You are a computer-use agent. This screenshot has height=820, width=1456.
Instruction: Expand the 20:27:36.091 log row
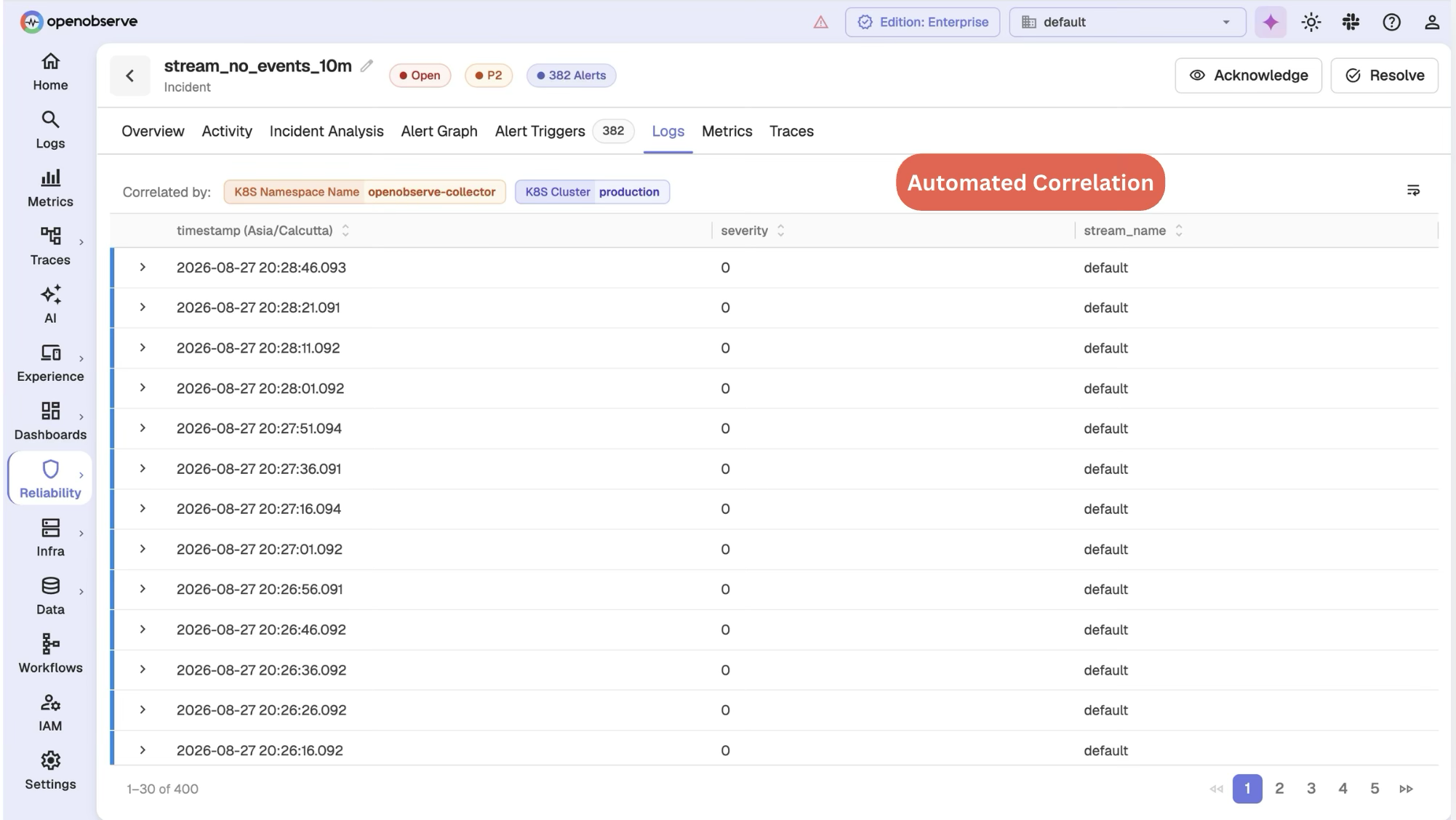(x=143, y=469)
